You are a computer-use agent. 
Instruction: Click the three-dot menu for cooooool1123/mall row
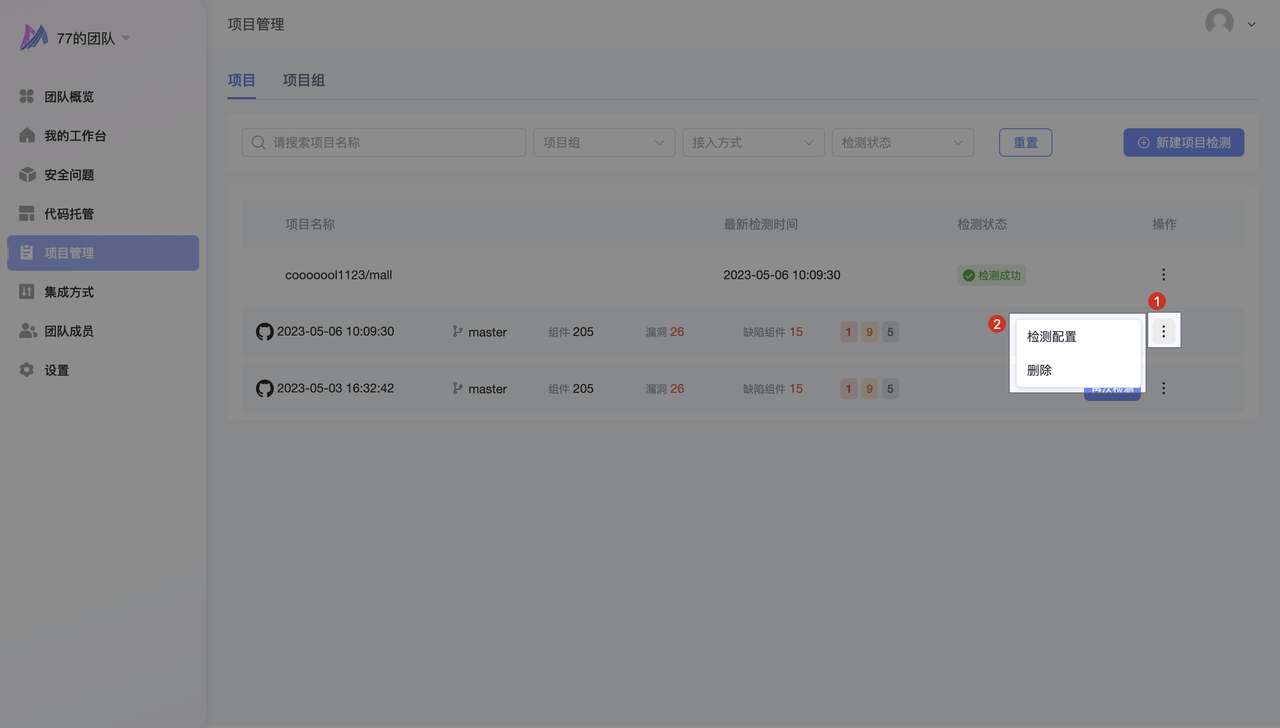tap(1163, 275)
